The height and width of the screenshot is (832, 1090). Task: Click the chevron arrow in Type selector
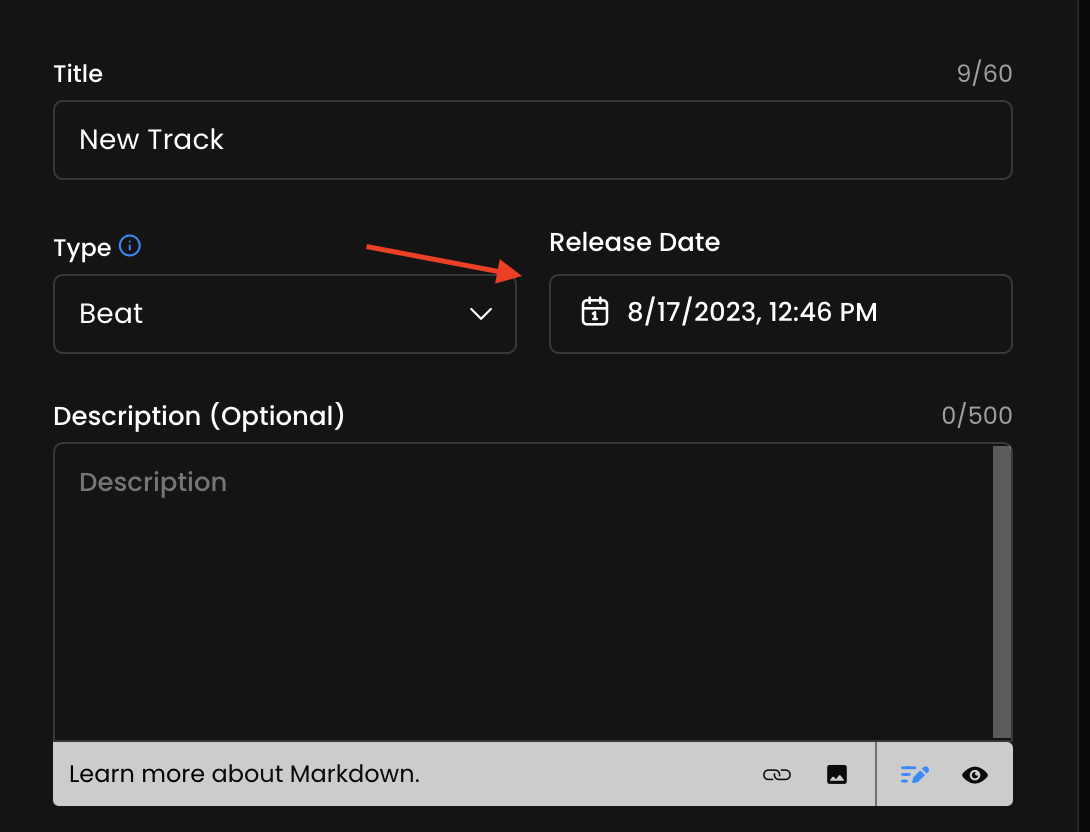point(481,314)
